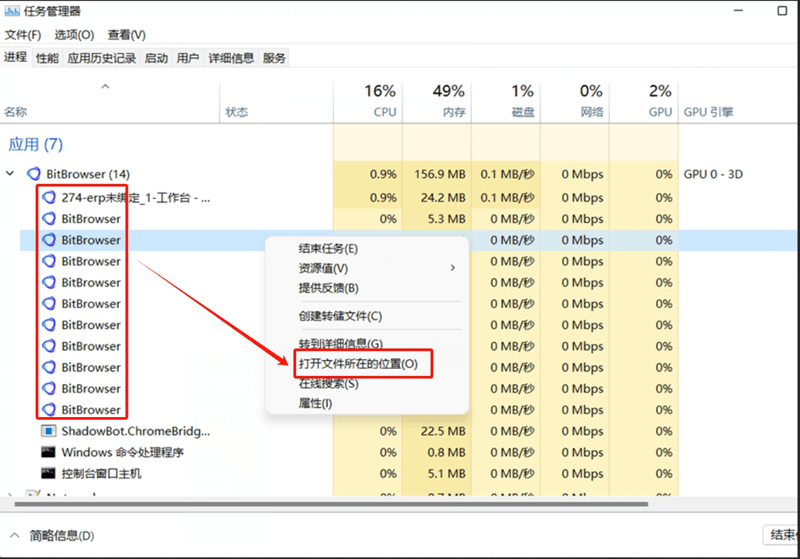Screen dimensions: 800x559
Task: Click the highlighted BitBrowser process icon
Action: tap(49, 240)
